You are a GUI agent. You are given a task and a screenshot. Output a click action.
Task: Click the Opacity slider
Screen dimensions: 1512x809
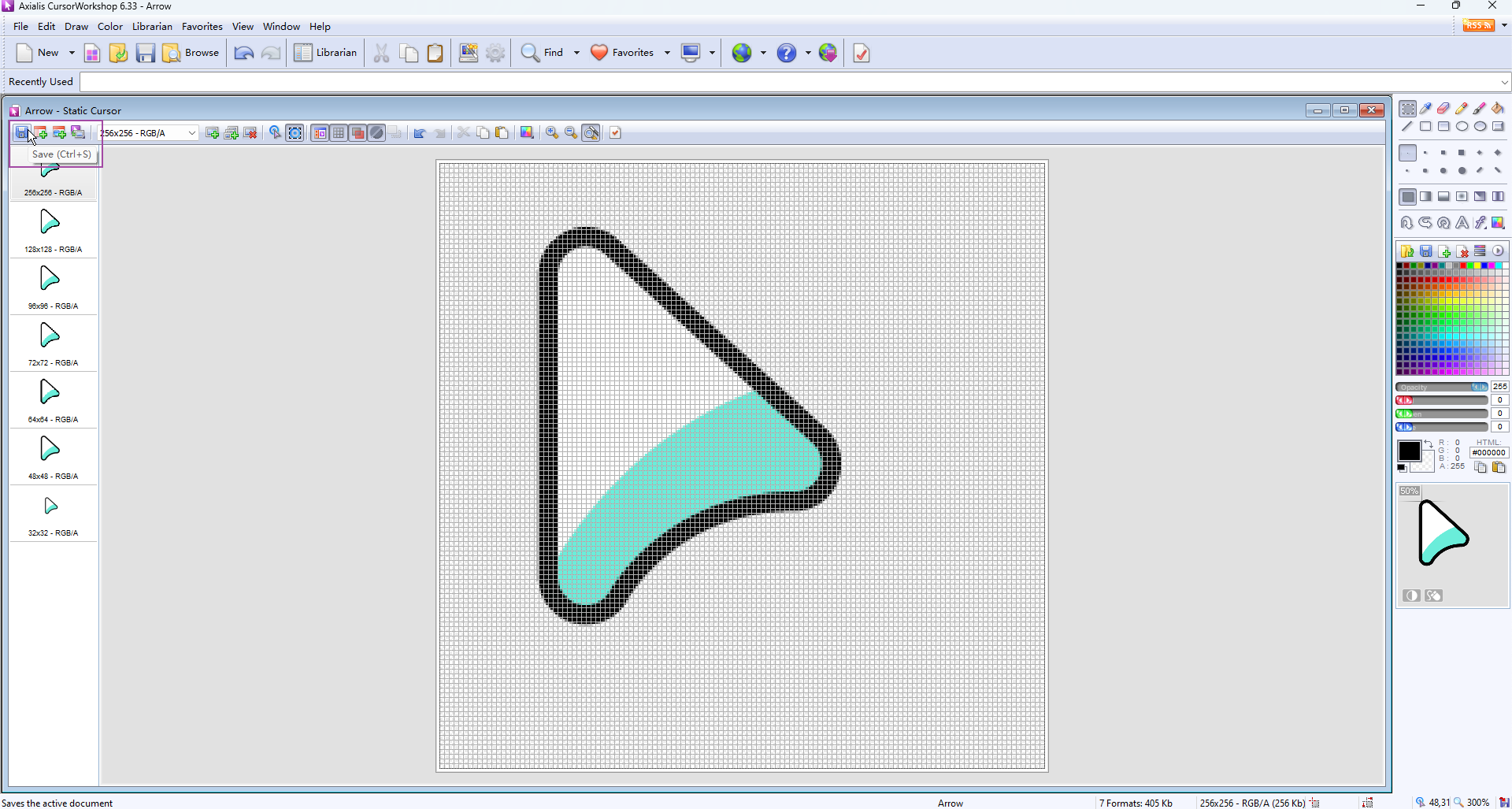tap(1441, 387)
